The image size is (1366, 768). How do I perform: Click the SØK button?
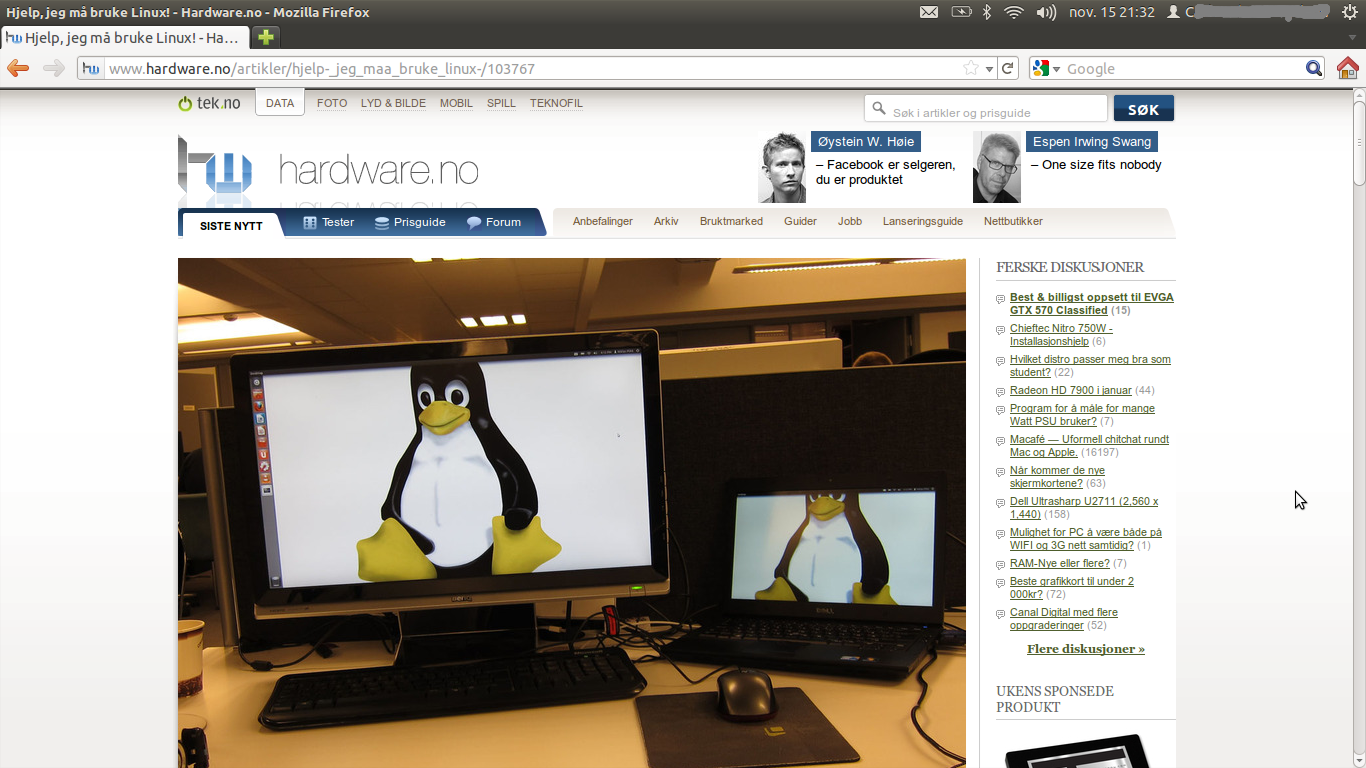pyautogui.click(x=1144, y=109)
